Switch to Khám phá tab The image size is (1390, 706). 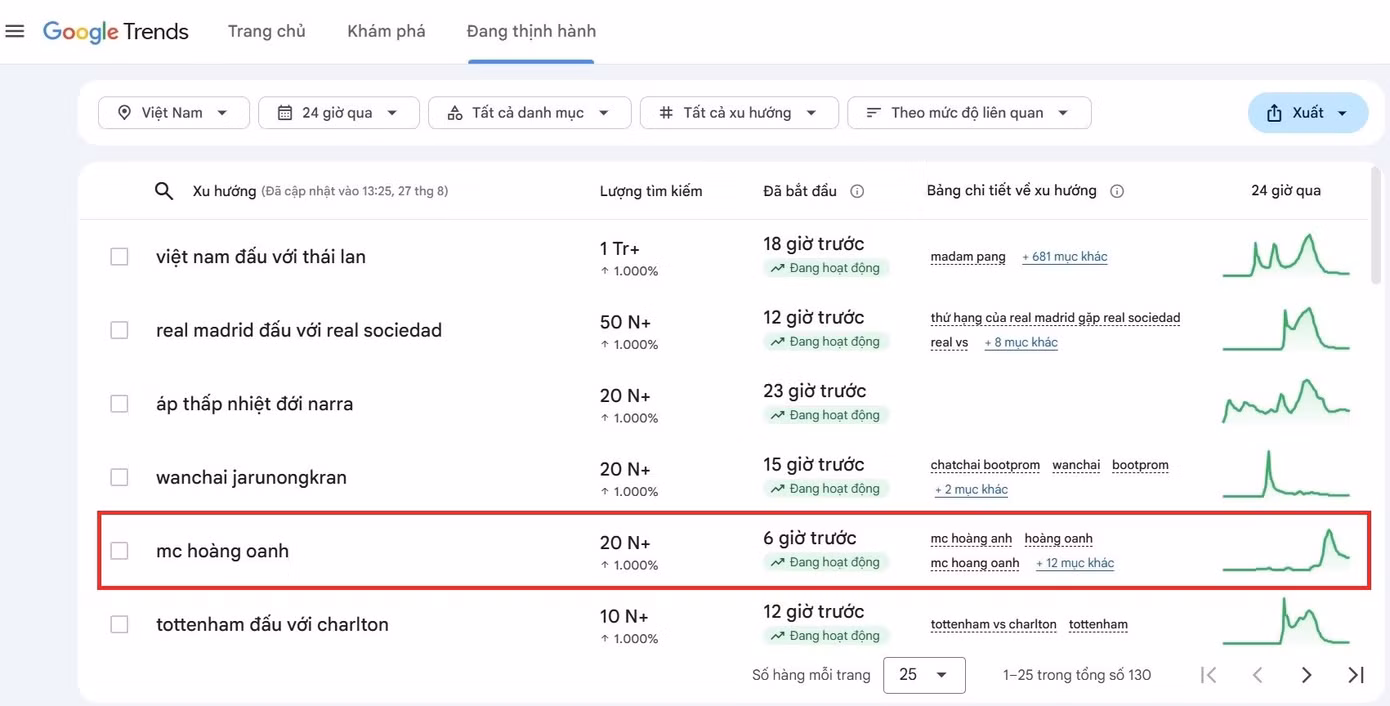pos(386,31)
